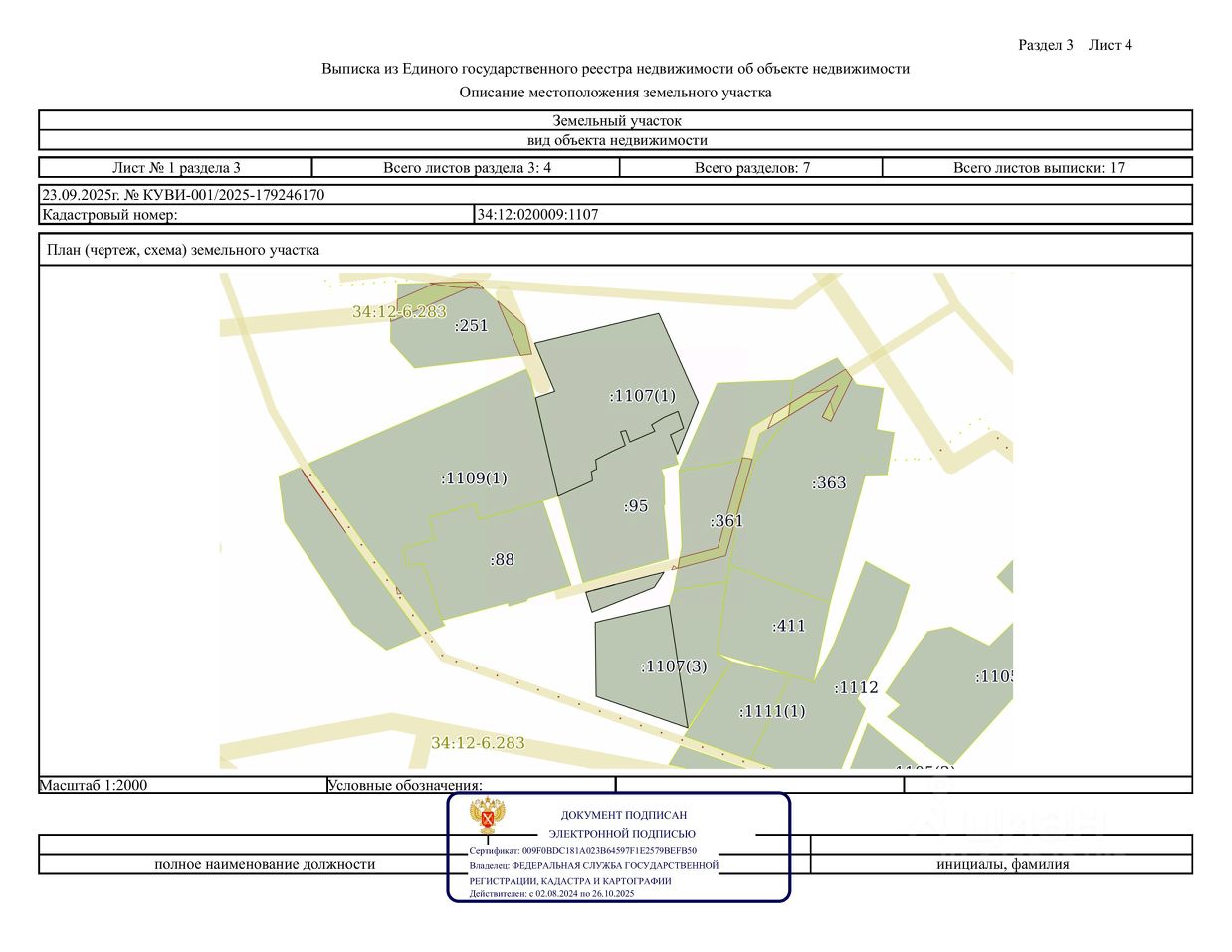
Task: Select parcel label :251 on the map
Action: [x=471, y=325]
